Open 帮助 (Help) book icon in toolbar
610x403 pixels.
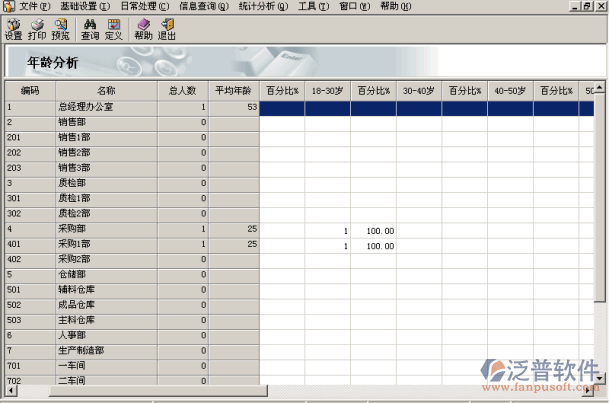pos(143,29)
